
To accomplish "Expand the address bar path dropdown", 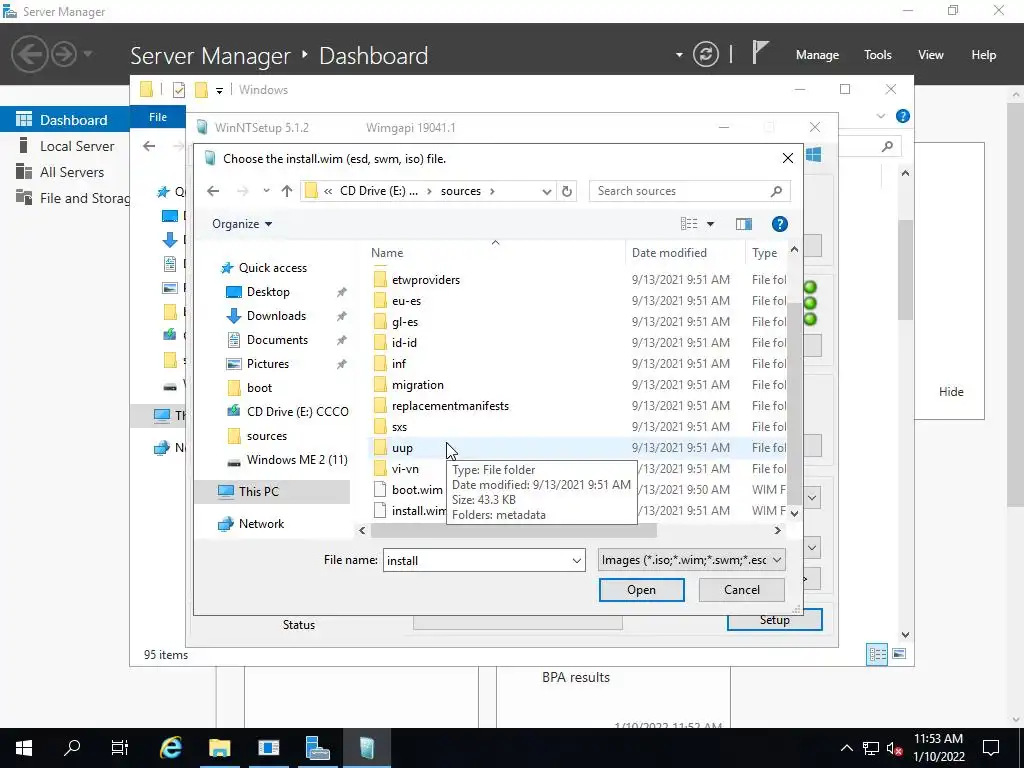I will click(547, 191).
